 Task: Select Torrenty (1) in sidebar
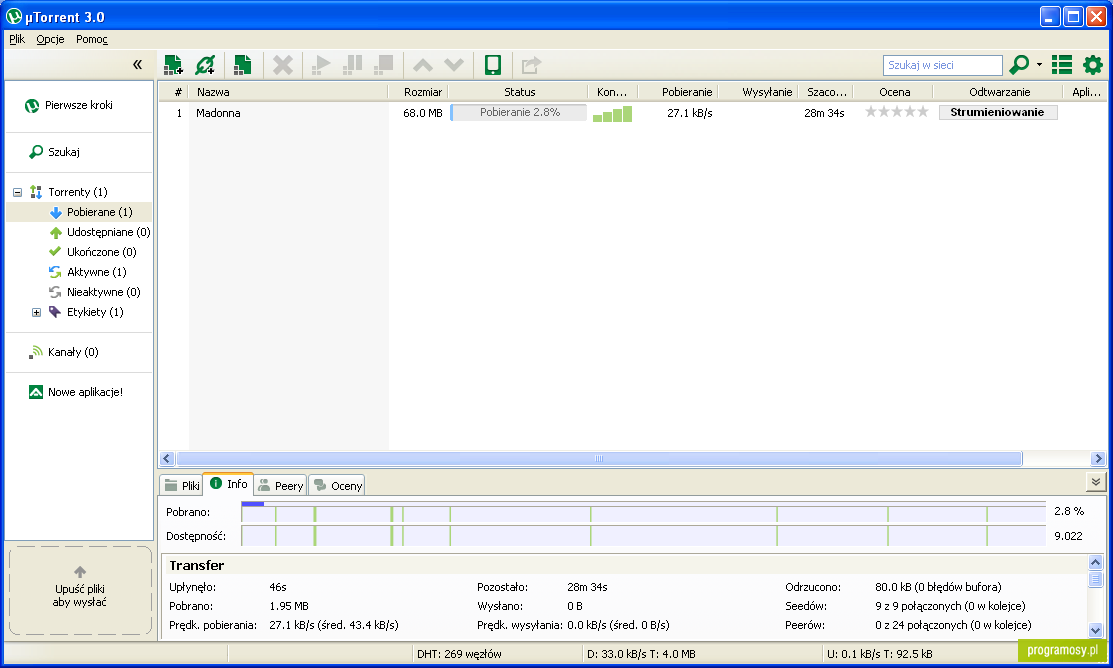pos(77,192)
